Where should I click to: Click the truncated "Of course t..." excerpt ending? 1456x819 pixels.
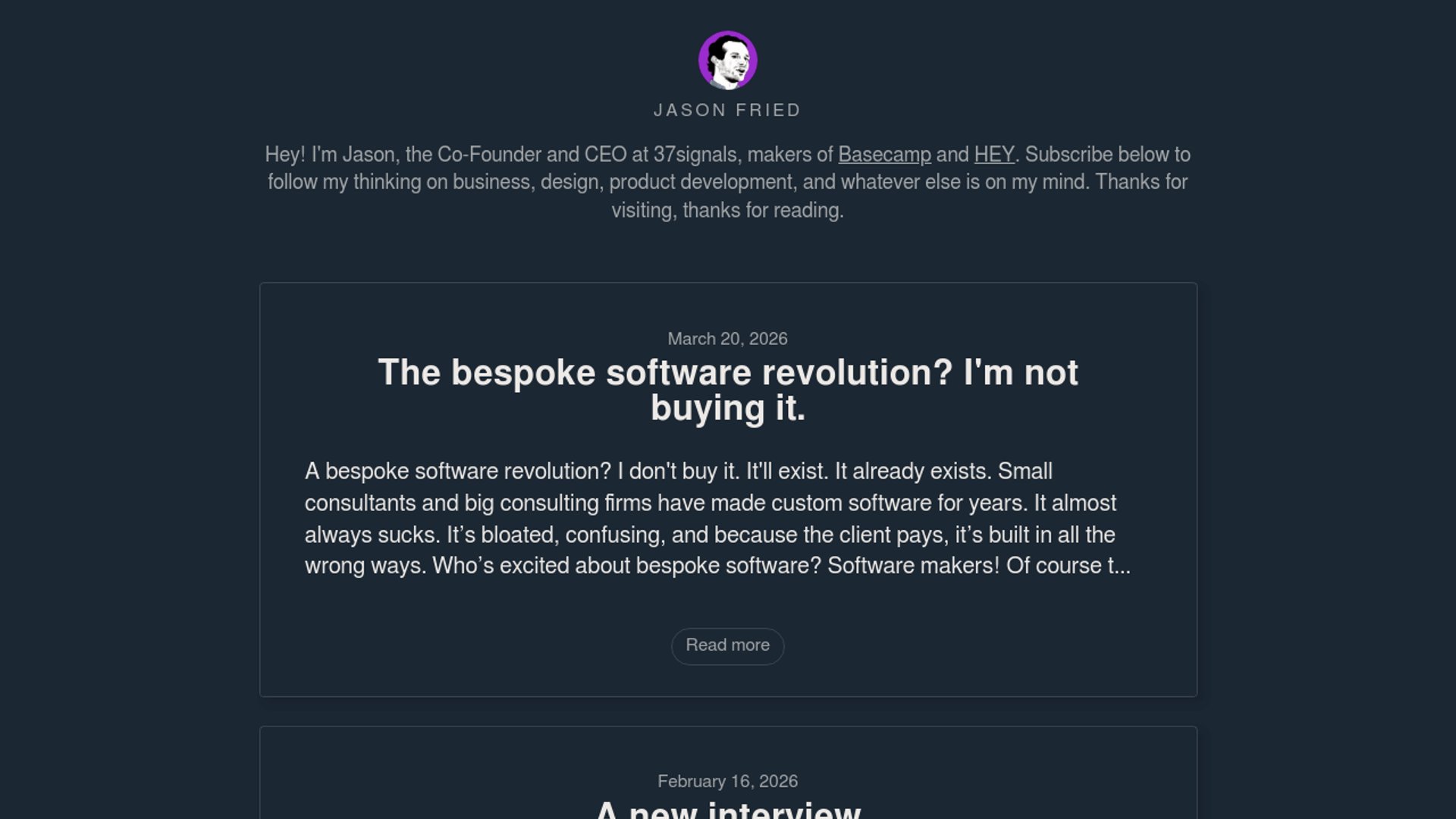click(x=1068, y=566)
